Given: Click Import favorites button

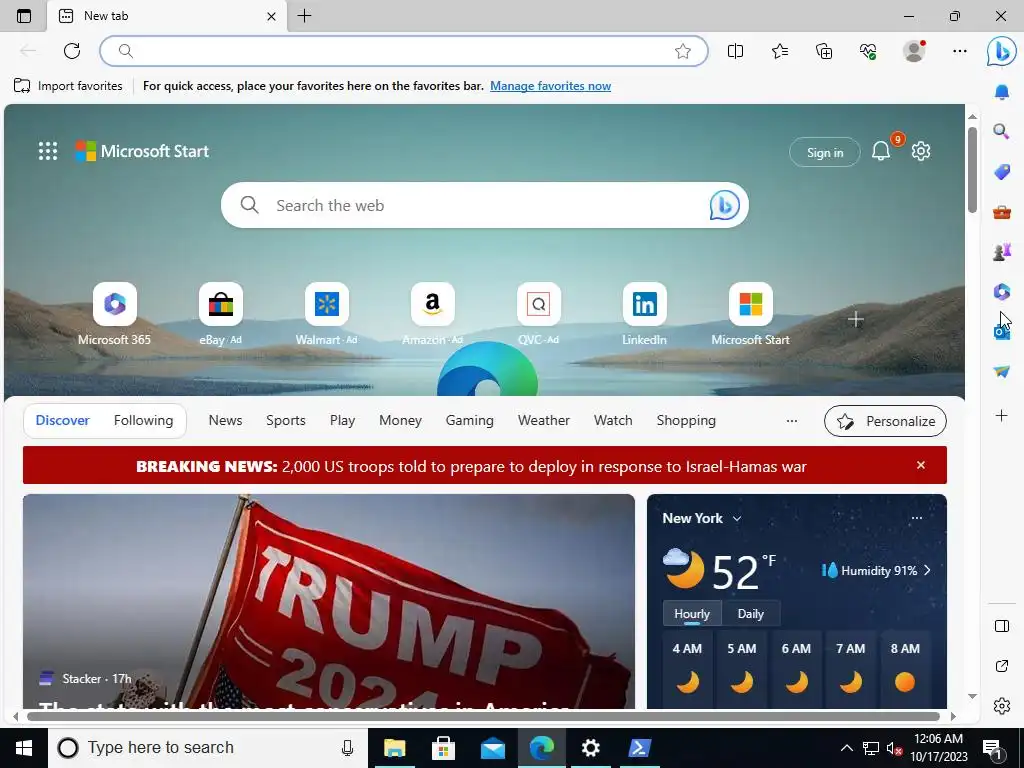Looking at the screenshot, I should 68,86.
